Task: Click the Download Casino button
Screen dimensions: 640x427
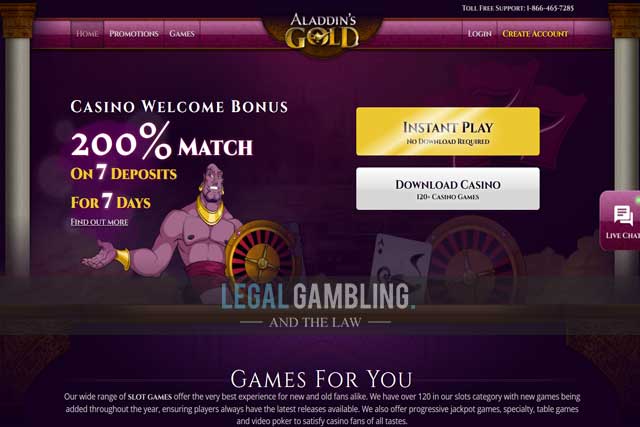Action: pos(448,189)
